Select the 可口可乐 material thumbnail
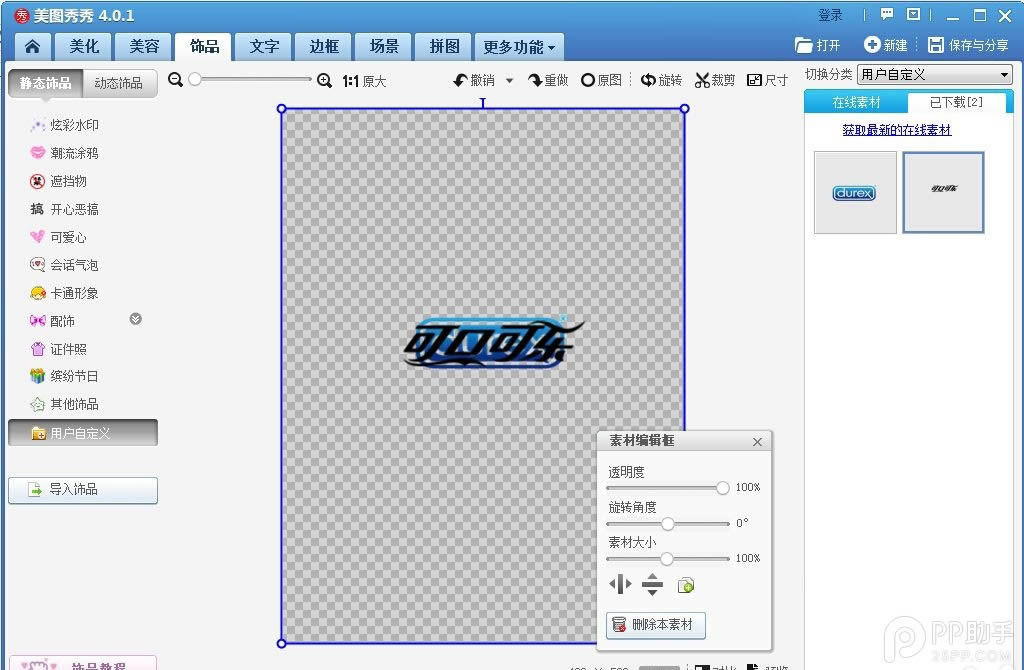The image size is (1024, 670). click(944, 193)
